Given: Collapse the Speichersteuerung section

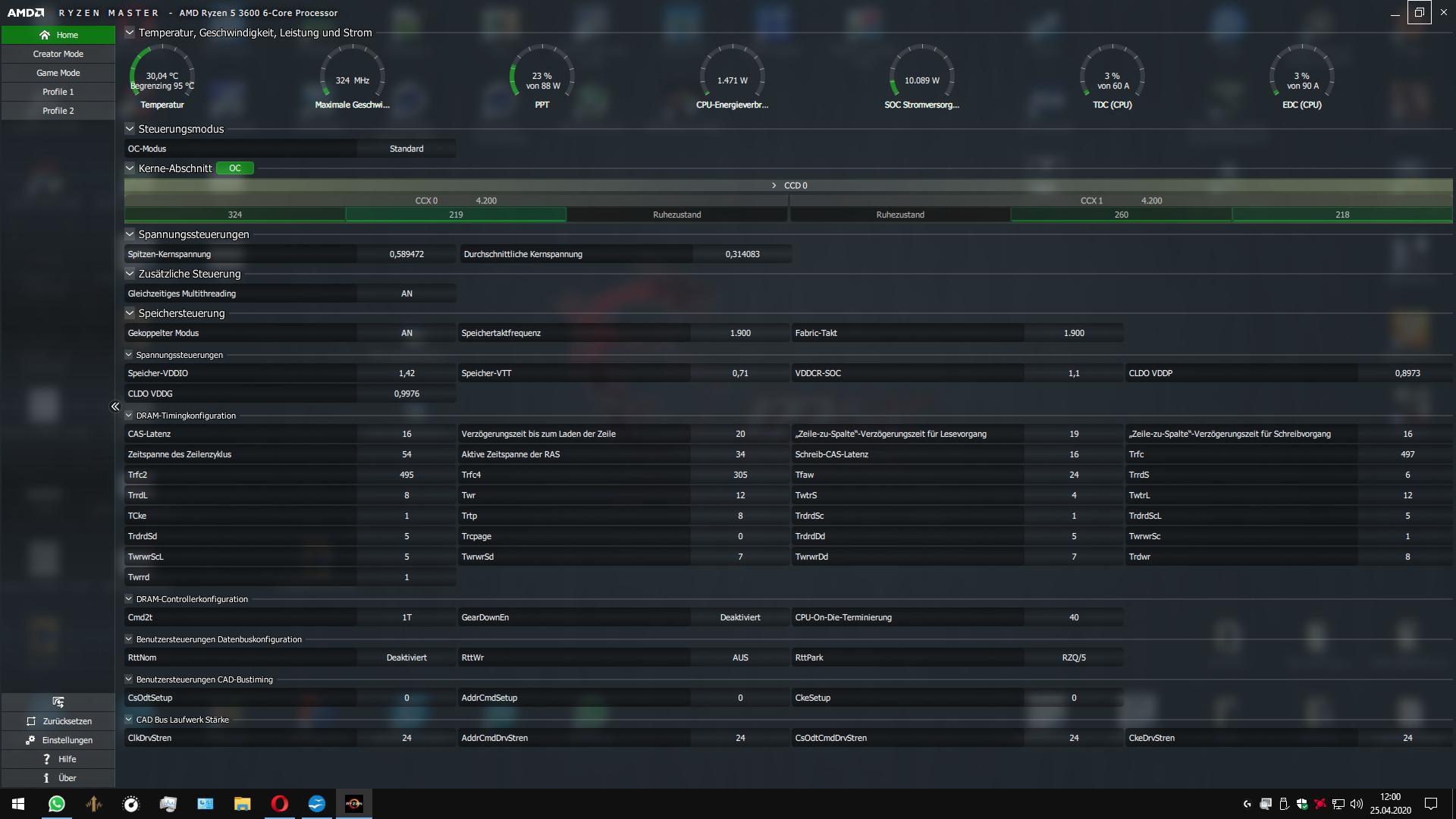Looking at the screenshot, I should pos(130,313).
